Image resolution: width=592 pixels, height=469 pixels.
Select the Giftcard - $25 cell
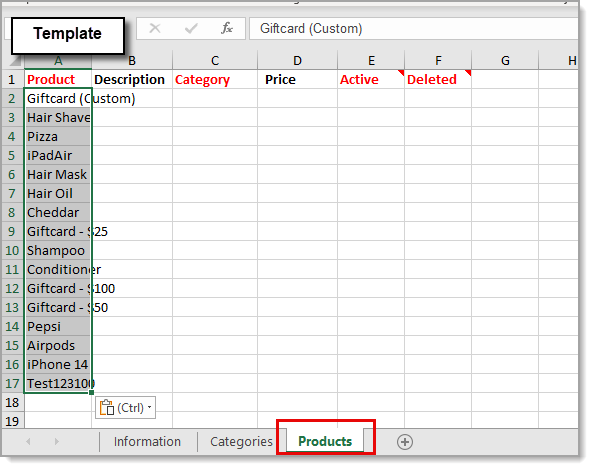58,231
